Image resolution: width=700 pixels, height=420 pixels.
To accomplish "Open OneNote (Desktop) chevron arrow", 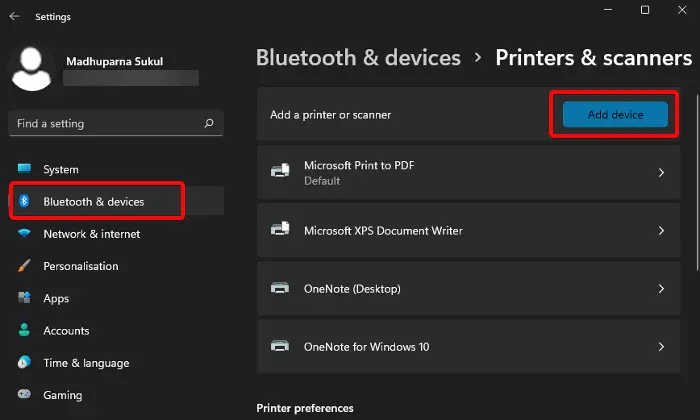I will point(661,289).
